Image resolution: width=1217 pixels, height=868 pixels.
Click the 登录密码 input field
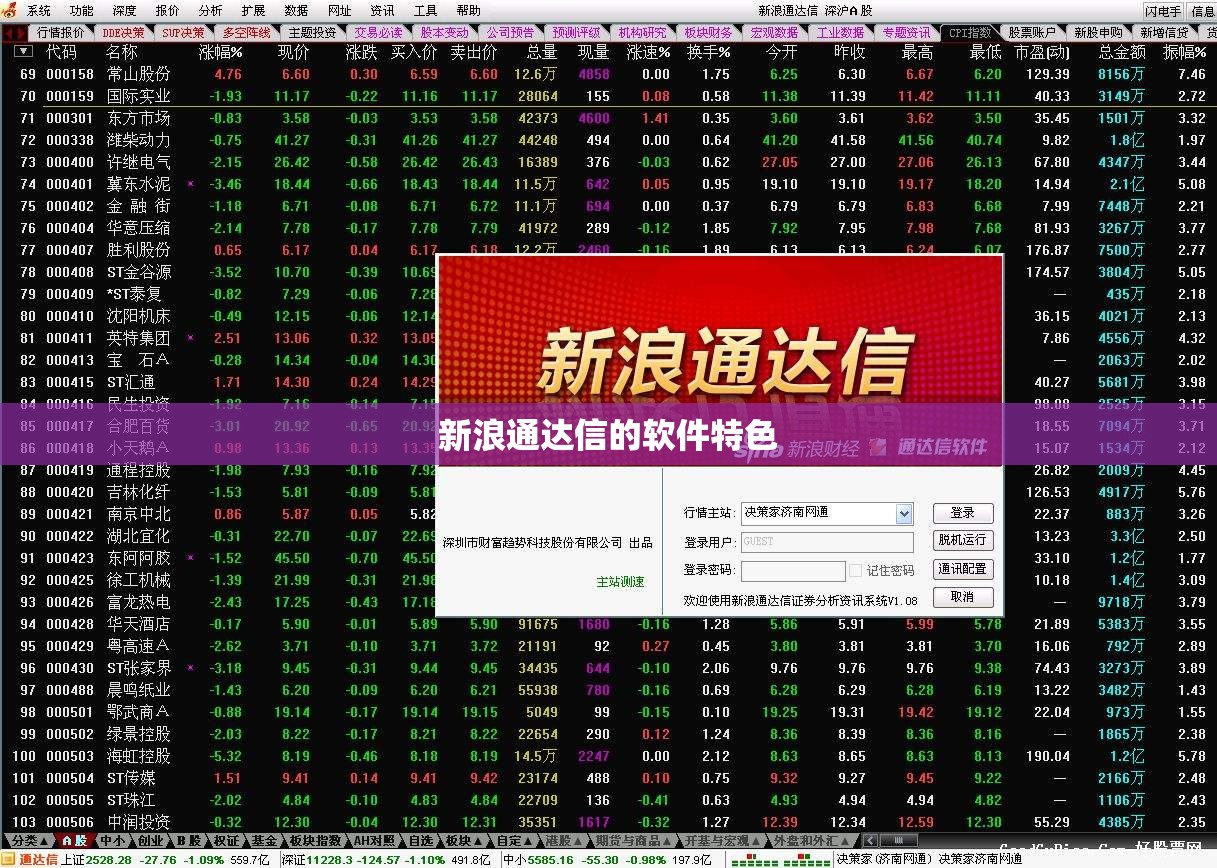[791, 570]
